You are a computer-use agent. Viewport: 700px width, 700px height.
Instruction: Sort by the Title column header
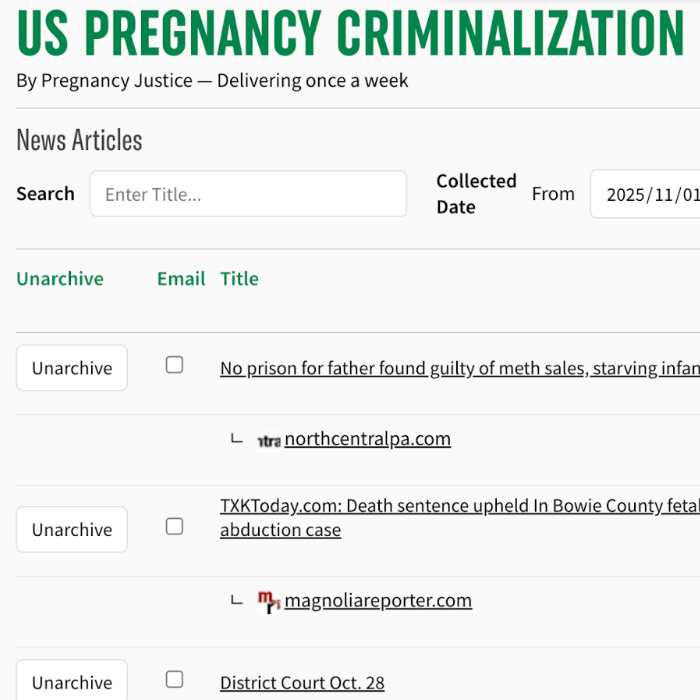click(239, 279)
